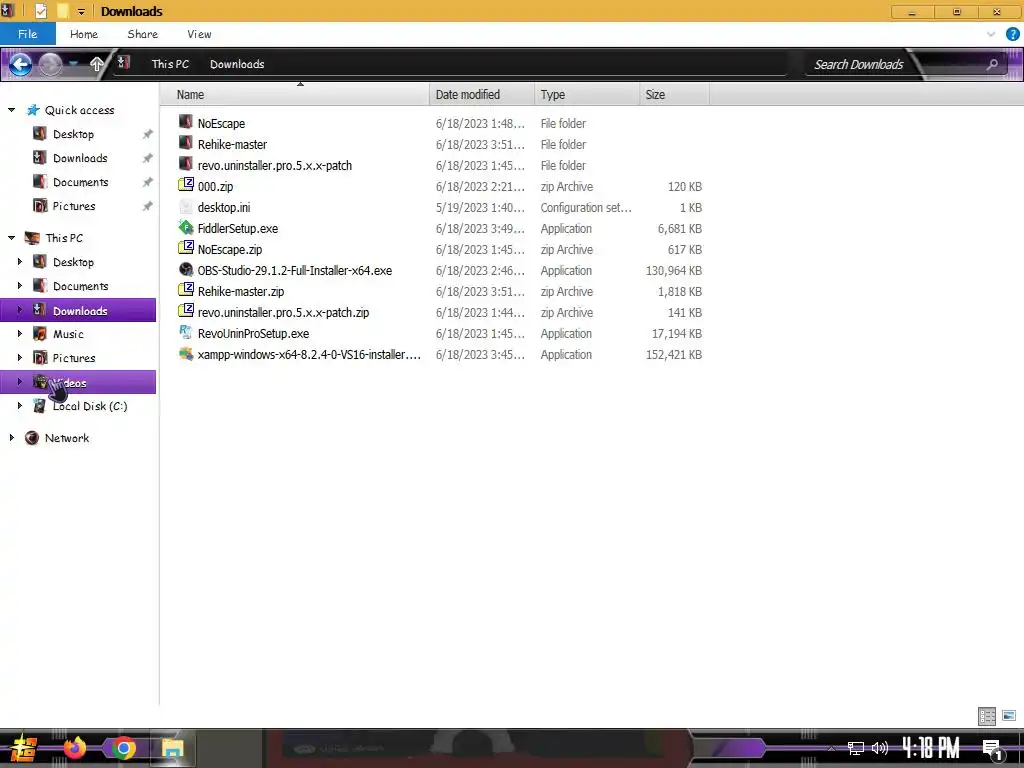
Task: Expand the Local Disk (C:) node
Action: (20, 406)
